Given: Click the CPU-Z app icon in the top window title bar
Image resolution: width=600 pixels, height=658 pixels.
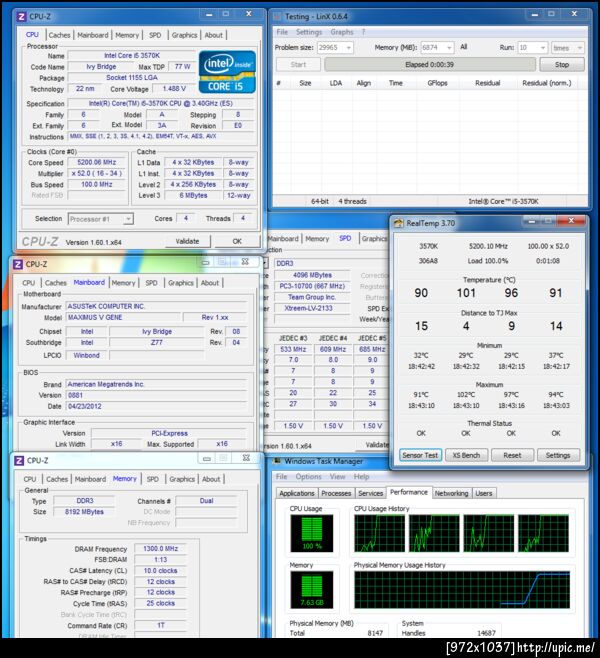Looking at the screenshot, I should pyautogui.click(x=21, y=17).
